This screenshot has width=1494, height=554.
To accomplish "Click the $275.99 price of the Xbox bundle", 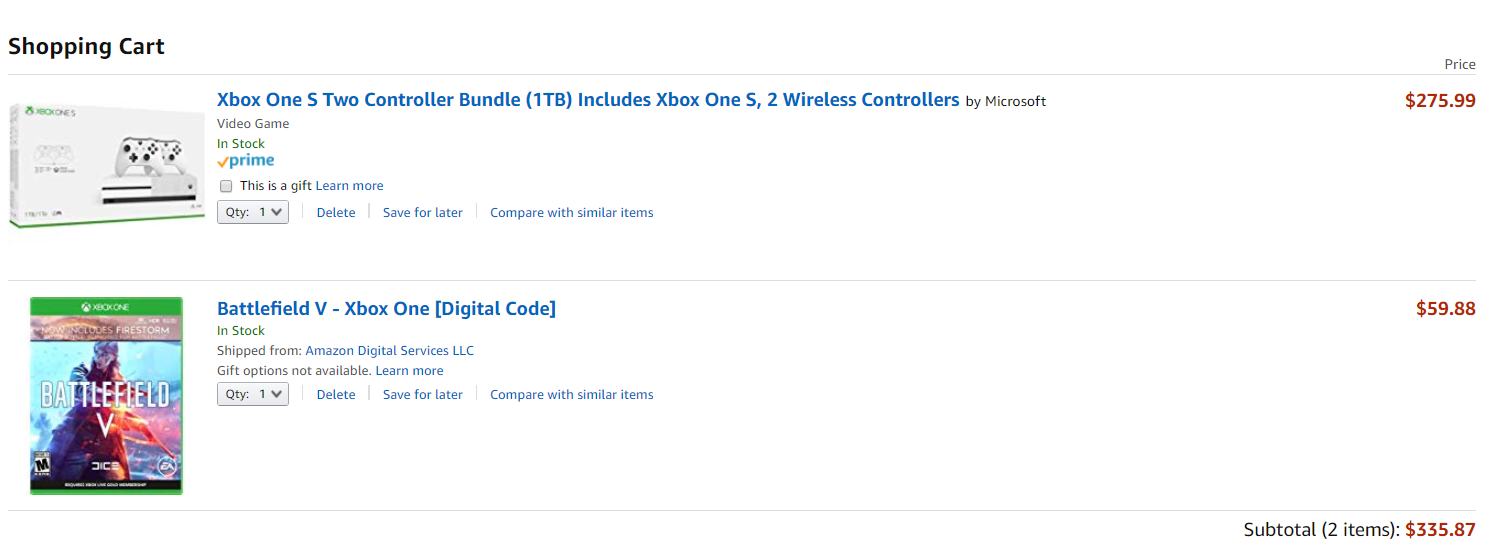I will tap(1439, 100).
